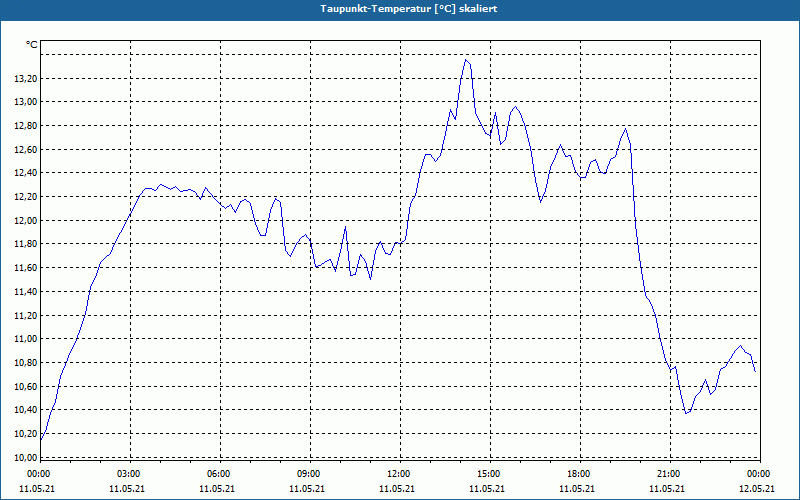Click the curve's lowest dip after 21:00
Image resolution: width=800 pixels, height=500 pixels.
click(x=686, y=413)
